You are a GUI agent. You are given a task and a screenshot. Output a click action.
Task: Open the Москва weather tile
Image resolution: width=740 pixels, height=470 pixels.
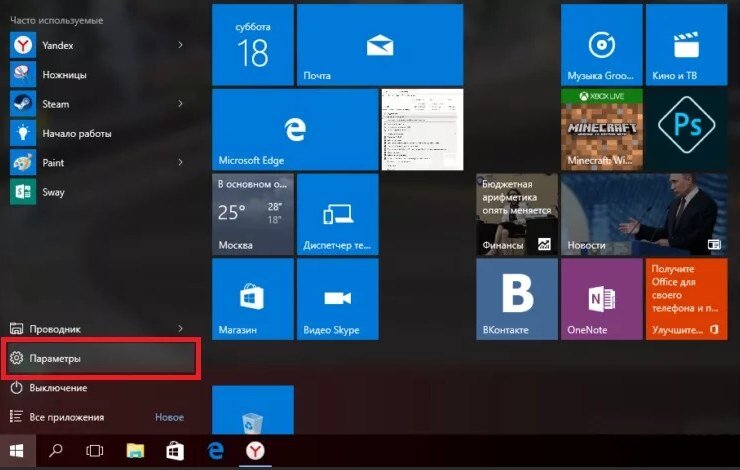(253, 214)
